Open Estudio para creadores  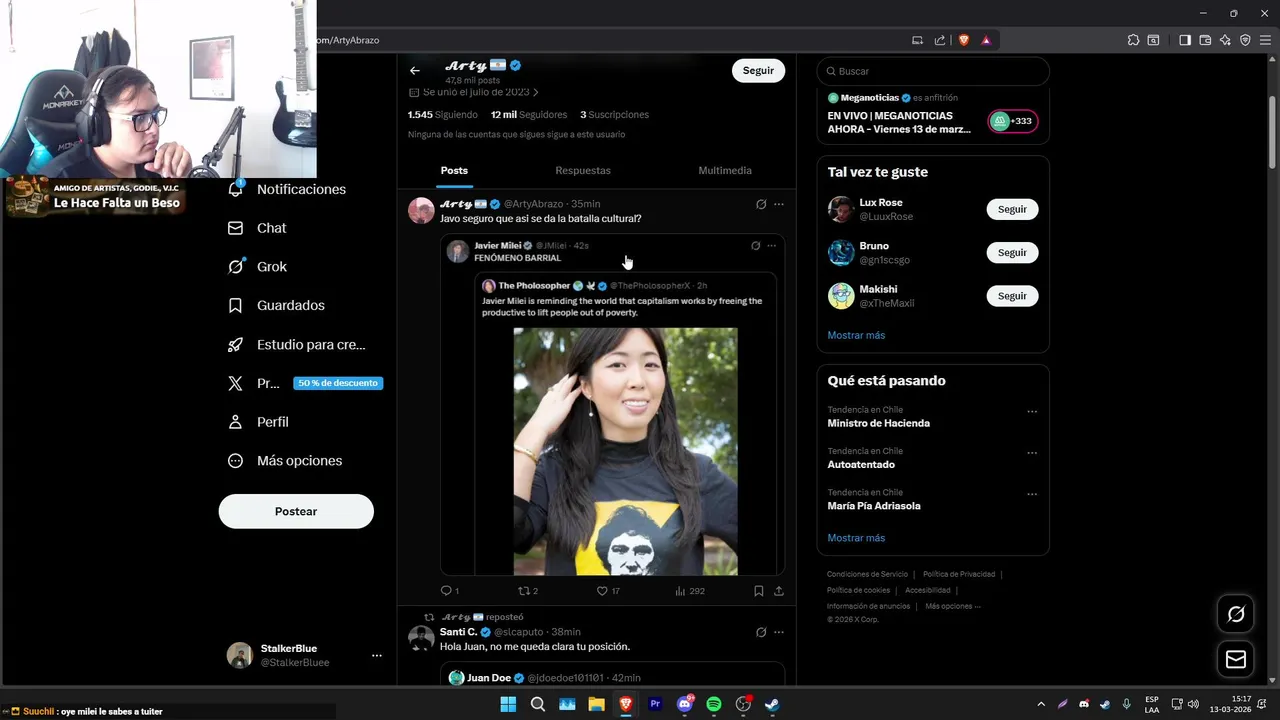coord(296,344)
